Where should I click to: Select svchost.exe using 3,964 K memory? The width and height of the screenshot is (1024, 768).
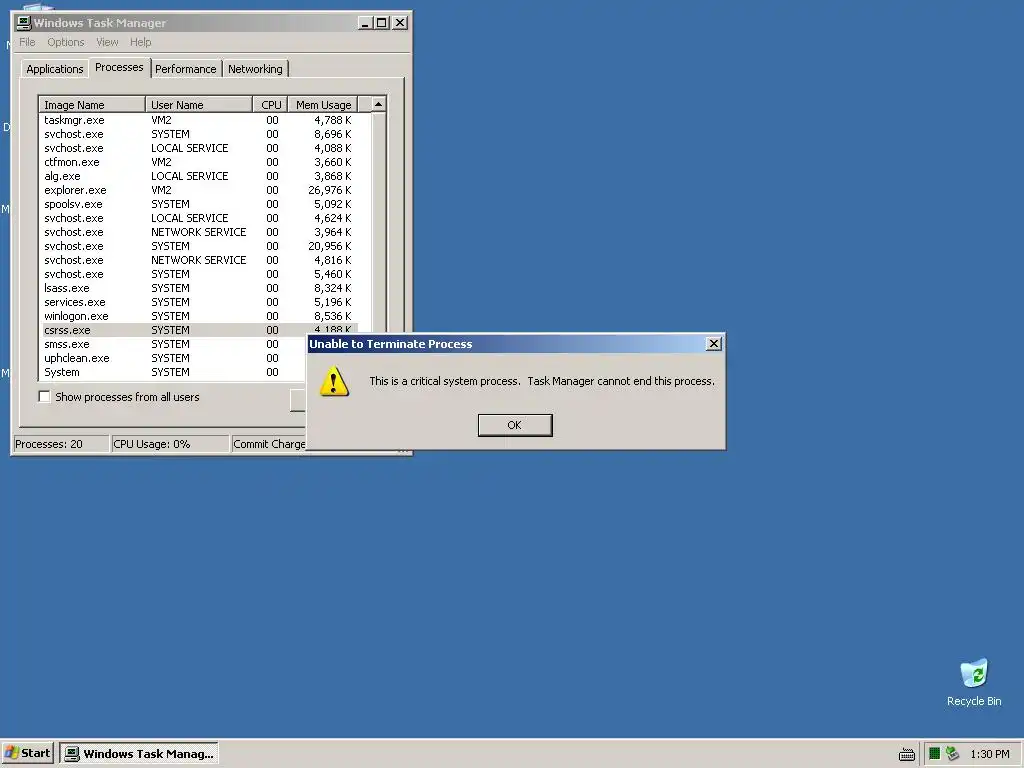[x=198, y=232]
